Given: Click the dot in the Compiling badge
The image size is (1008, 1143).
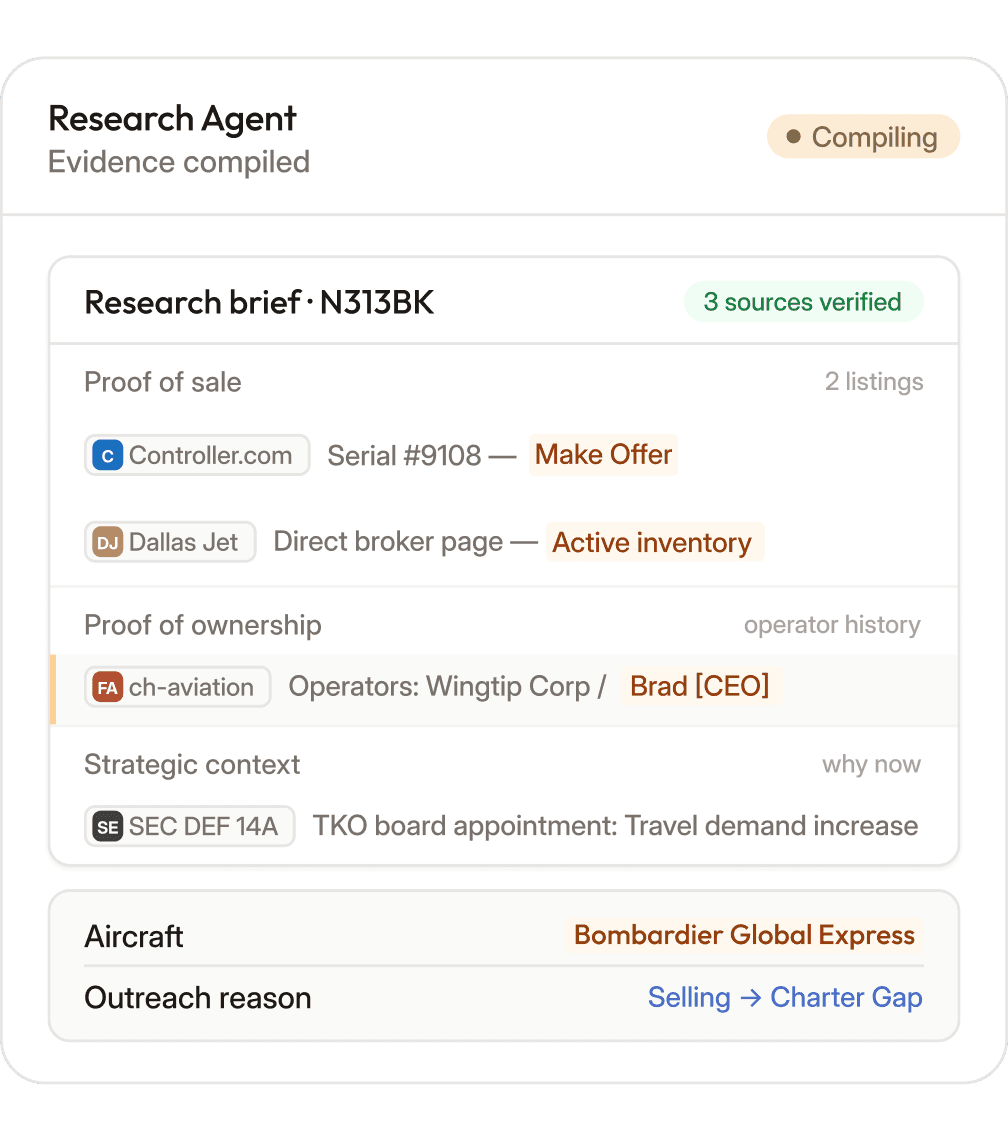Looking at the screenshot, I should click(x=793, y=137).
